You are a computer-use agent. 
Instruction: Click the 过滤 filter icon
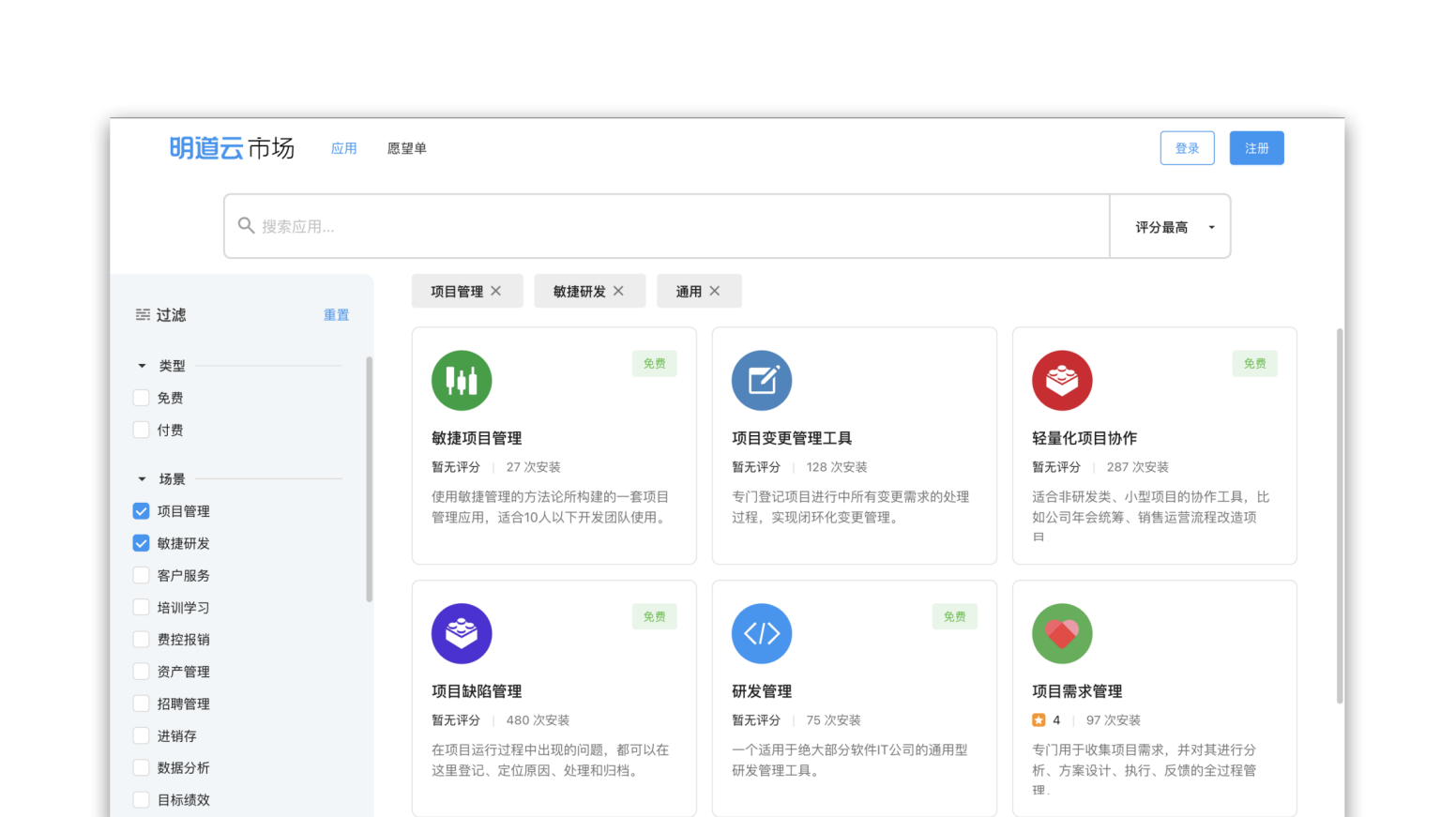tap(143, 315)
